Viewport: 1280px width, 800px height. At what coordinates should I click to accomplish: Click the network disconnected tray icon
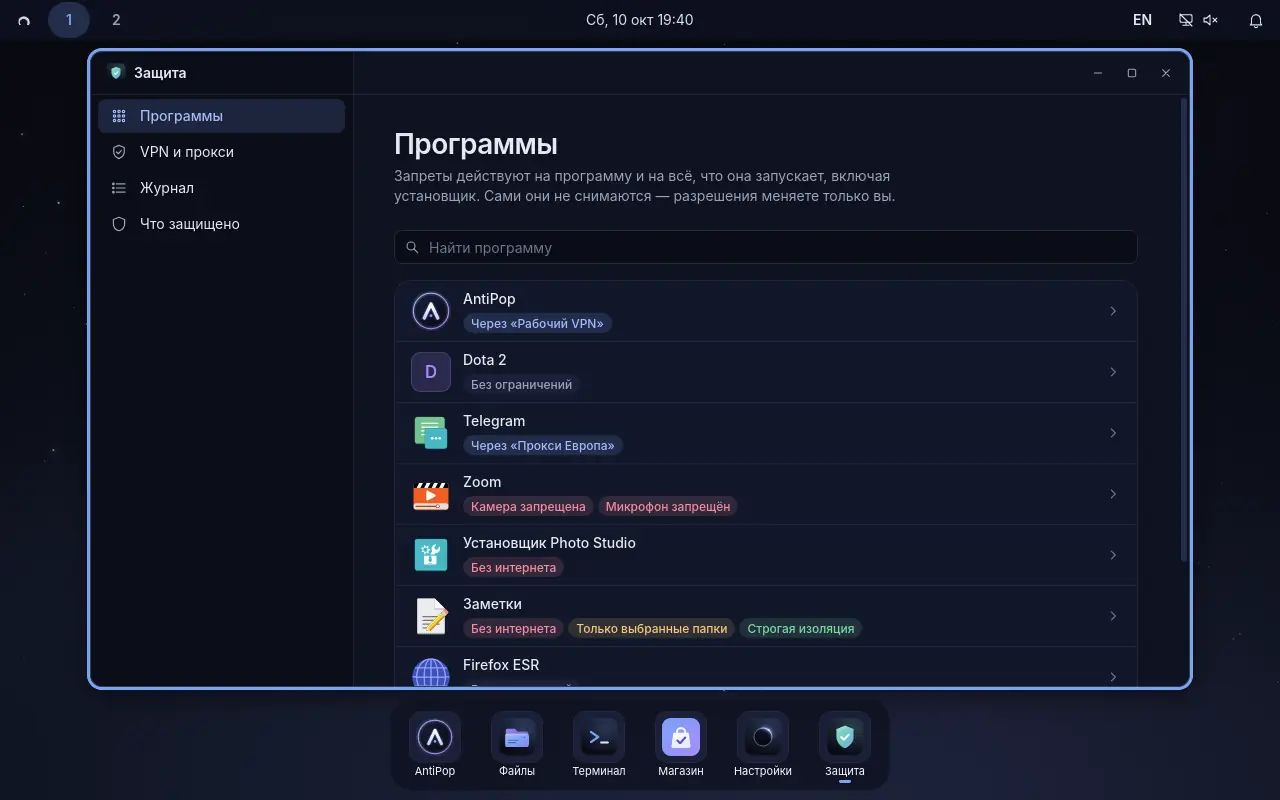[1186, 20]
